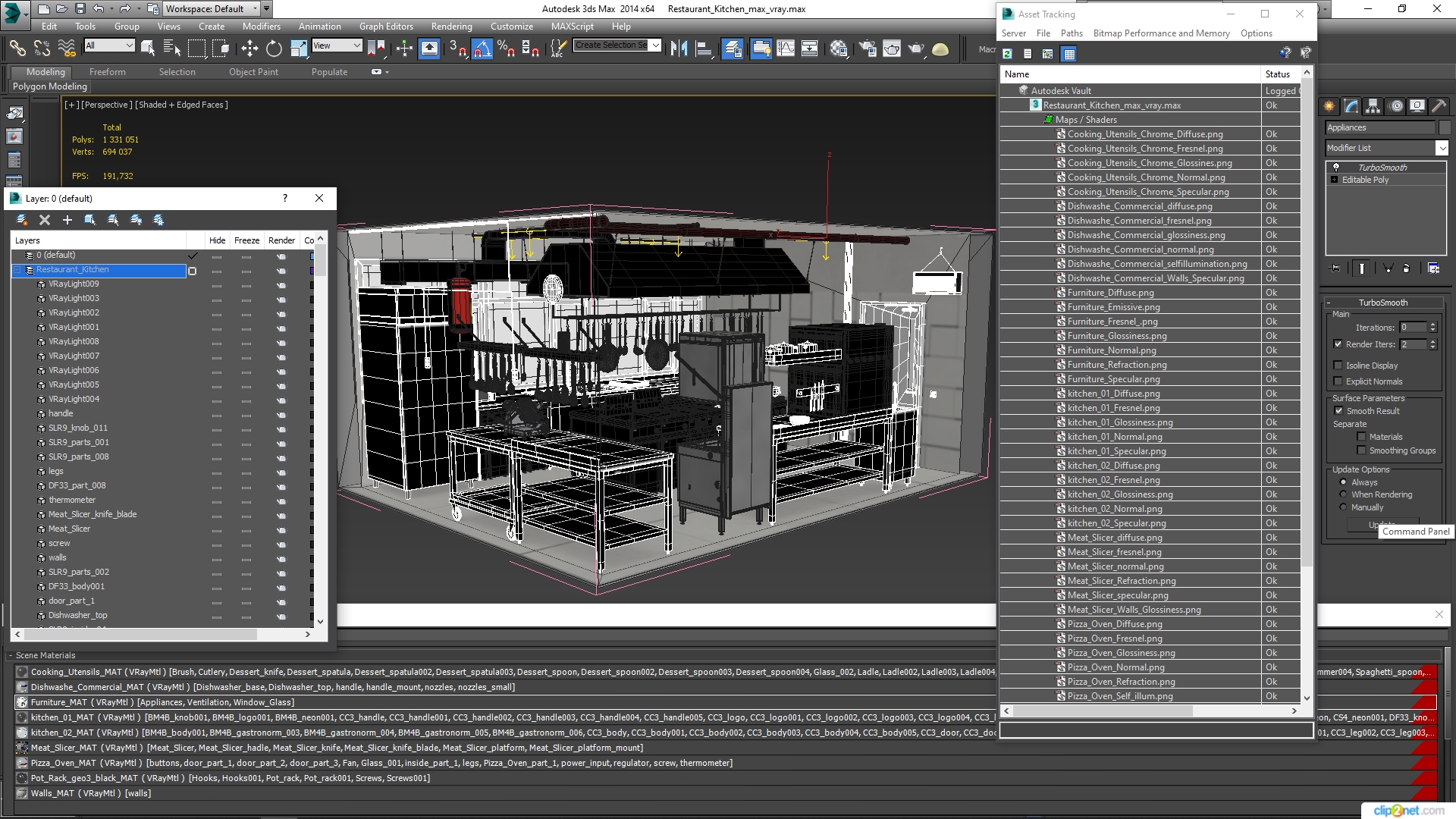
Task: Open Paths menu in Asset Tracking
Action: pos(1072,33)
